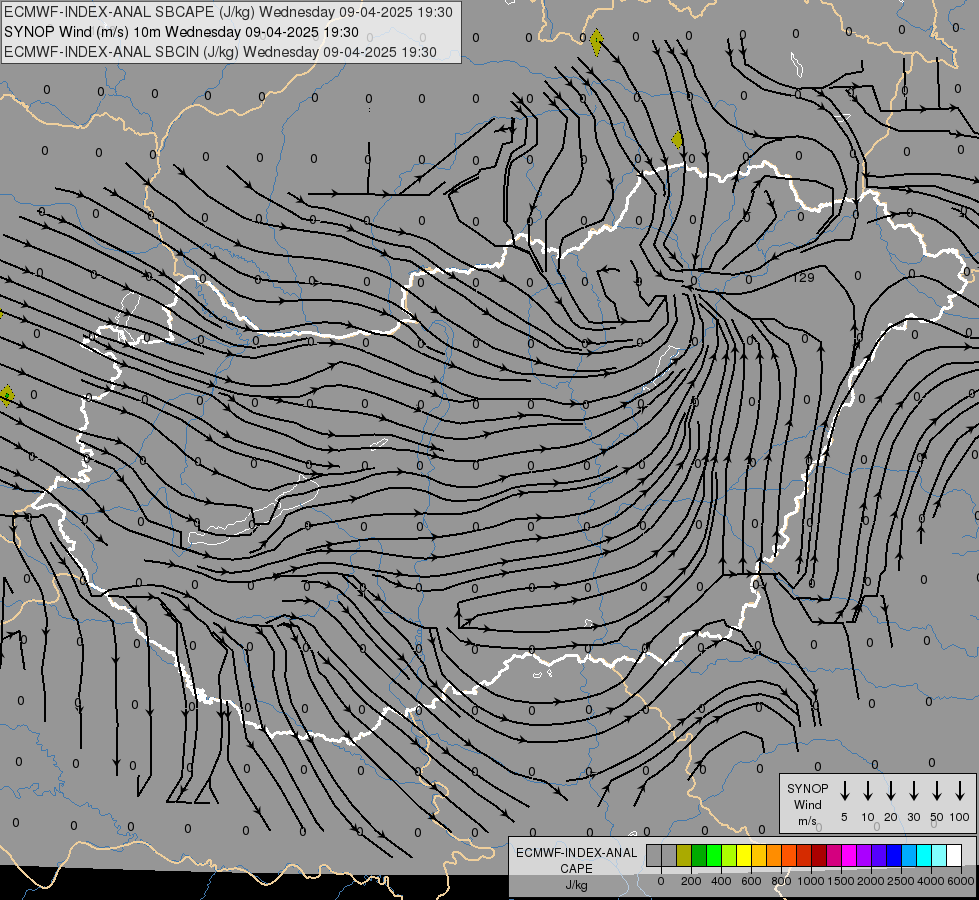Select the dark red CAPE legend swatch
This screenshot has width=979, height=900.
[820, 855]
